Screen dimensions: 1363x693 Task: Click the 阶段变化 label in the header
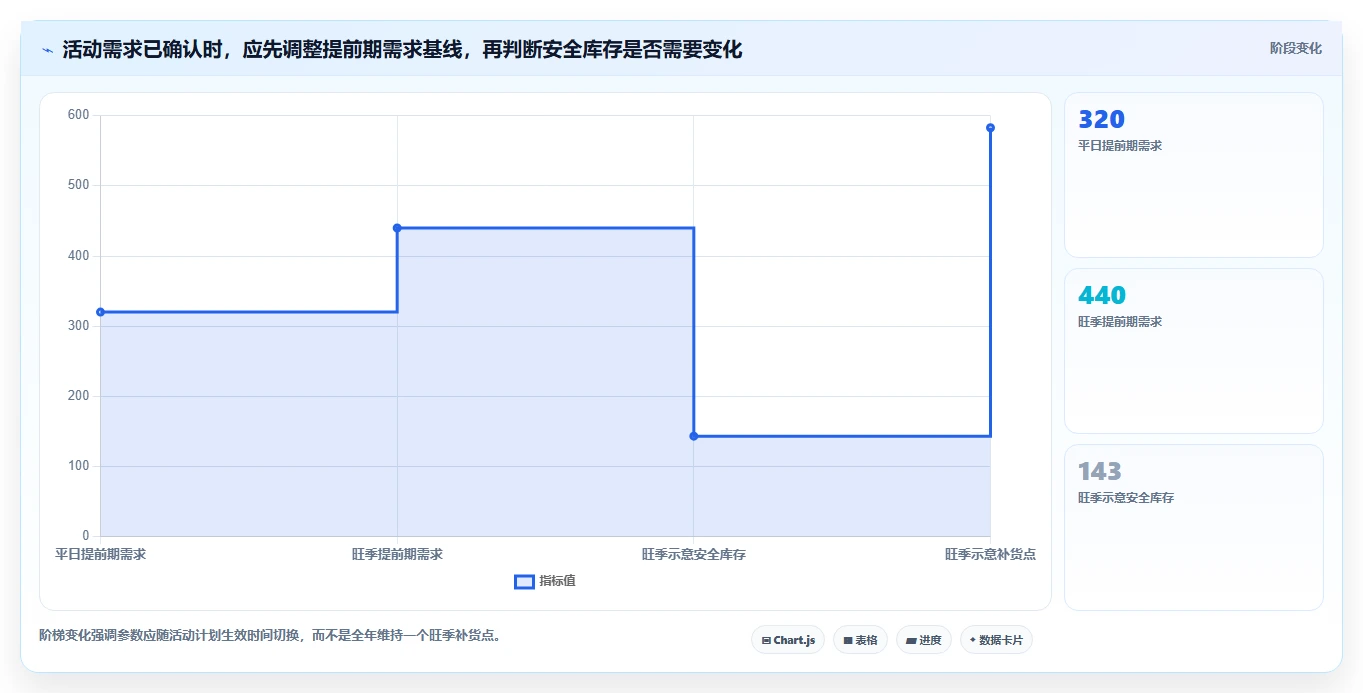[1296, 48]
